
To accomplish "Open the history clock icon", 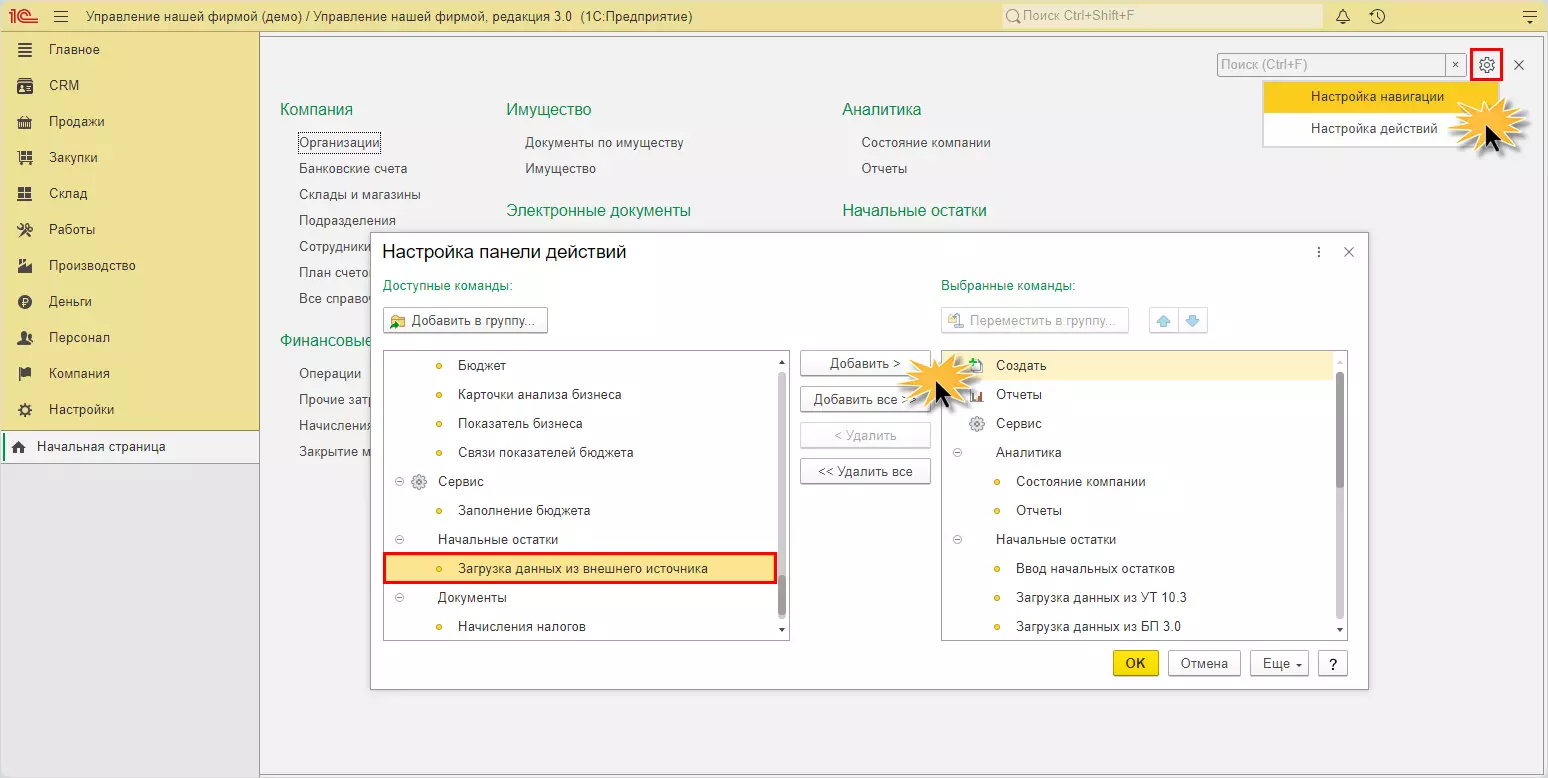I will [x=1377, y=16].
